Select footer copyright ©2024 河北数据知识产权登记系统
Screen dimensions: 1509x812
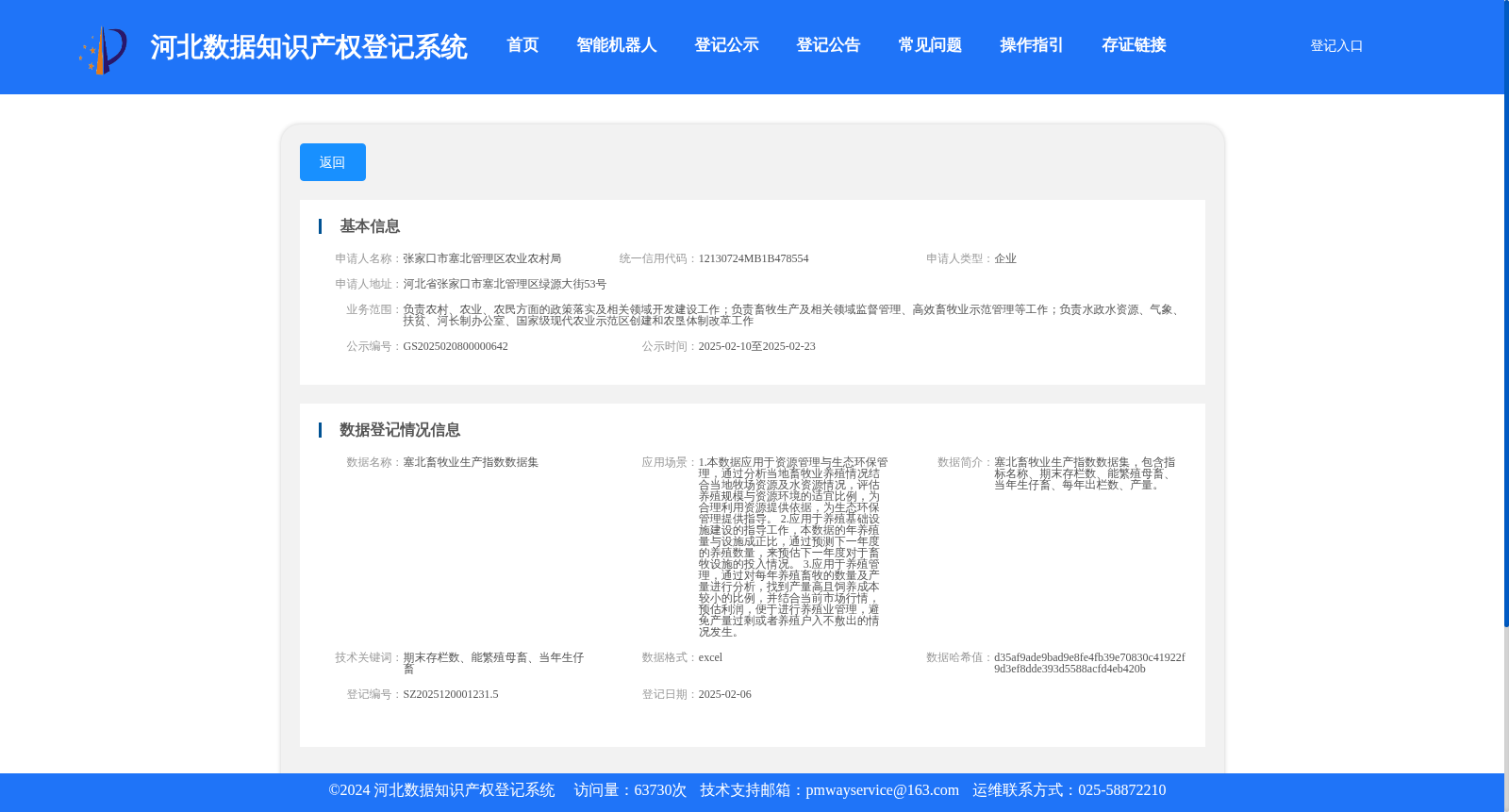pos(441,790)
